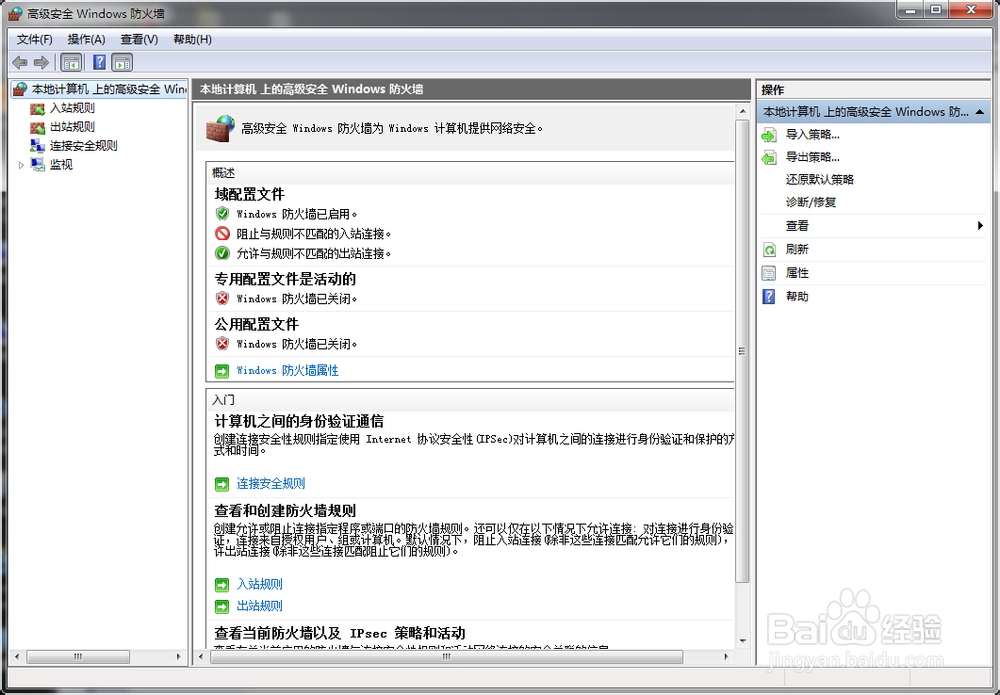
Task: Click the 刷新 refresh icon in the action pane
Action: click(769, 250)
